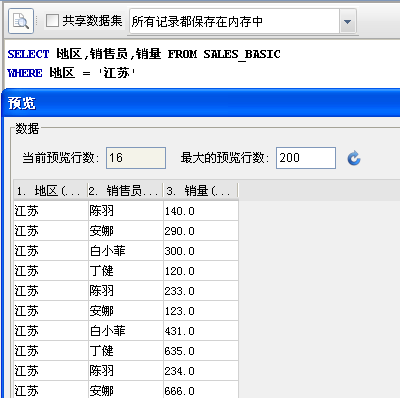Select the cell with value 431.0
Screen dimensions: 400x398
click(x=201, y=331)
